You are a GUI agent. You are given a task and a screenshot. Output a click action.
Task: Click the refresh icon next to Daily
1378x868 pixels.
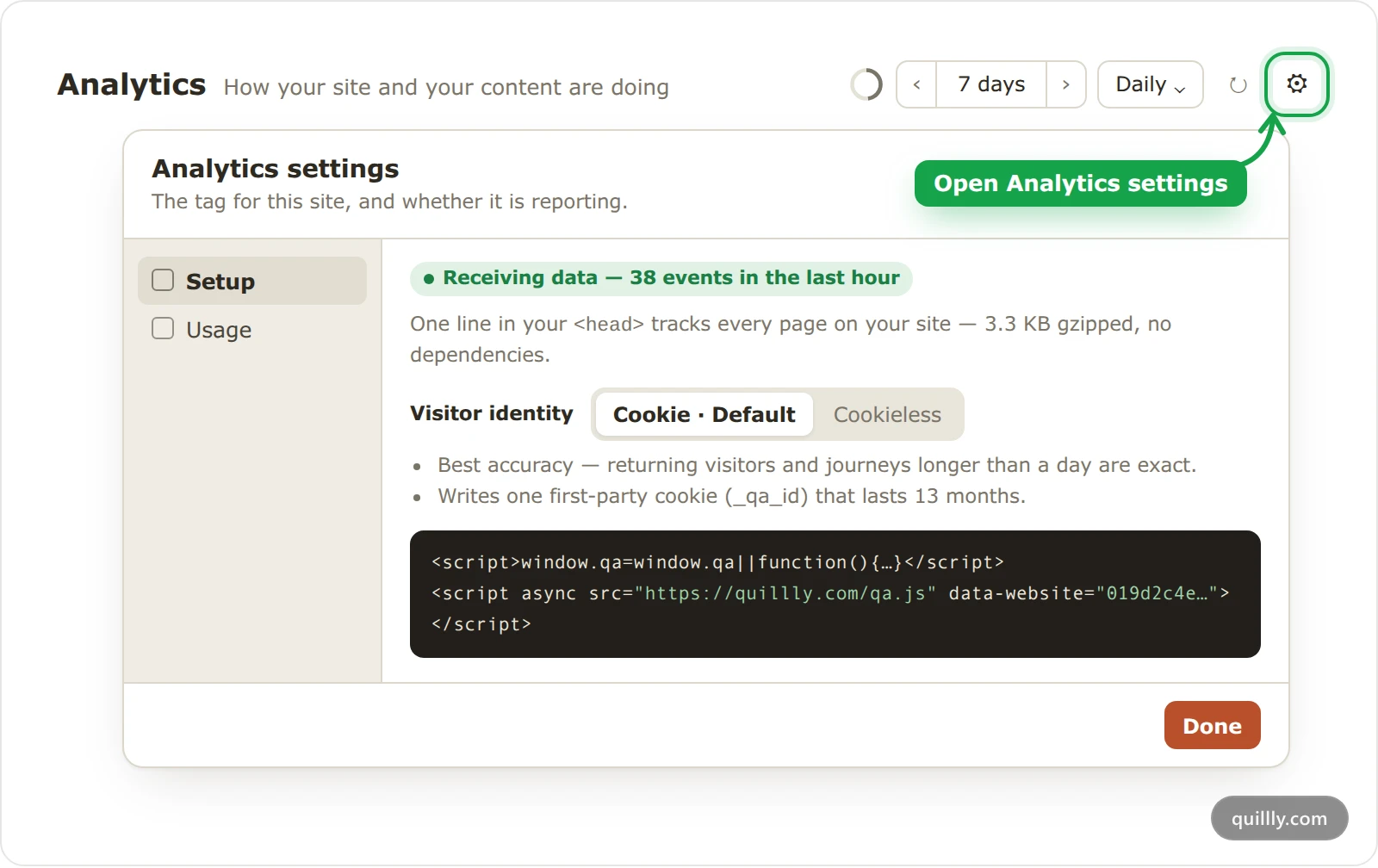pyautogui.click(x=1238, y=84)
